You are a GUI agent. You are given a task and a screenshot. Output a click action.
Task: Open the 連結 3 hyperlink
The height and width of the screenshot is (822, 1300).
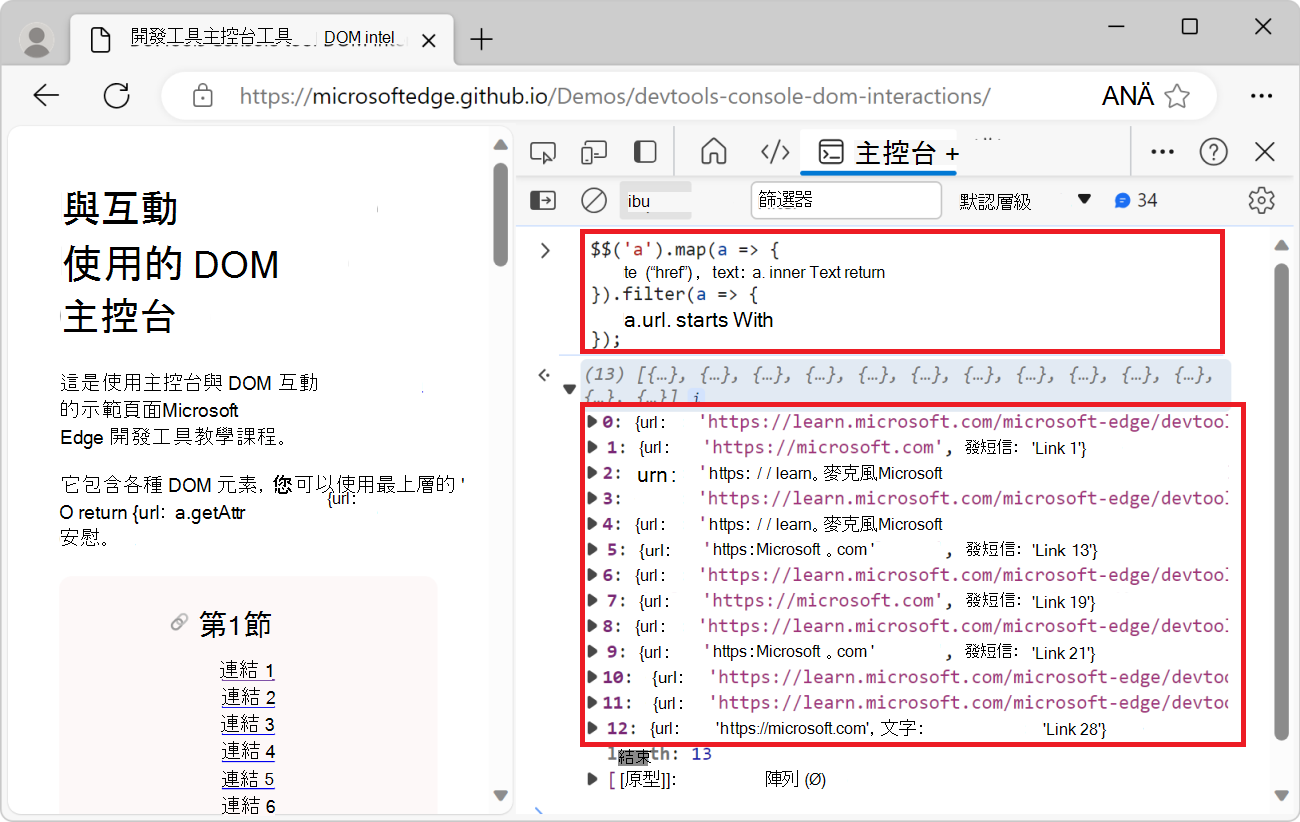(x=247, y=723)
